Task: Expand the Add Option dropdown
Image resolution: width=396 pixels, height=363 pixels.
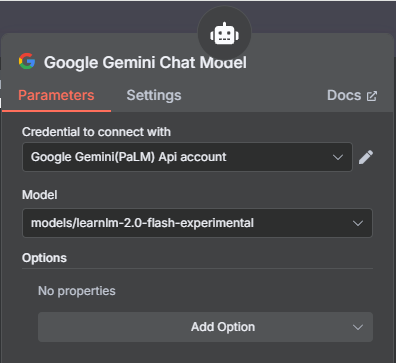Action: pyautogui.click(x=205, y=327)
